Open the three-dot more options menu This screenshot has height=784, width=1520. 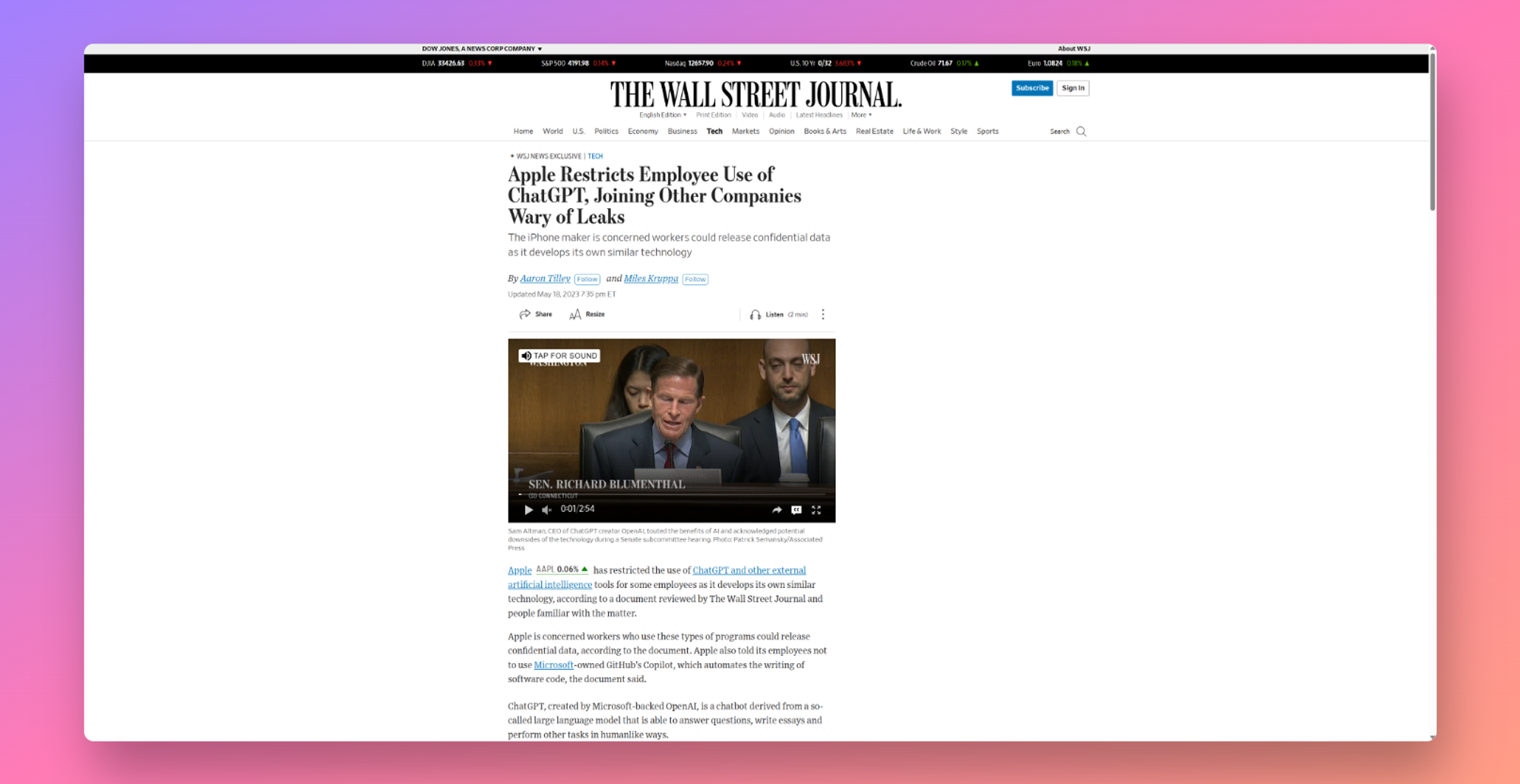click(823, 315)
